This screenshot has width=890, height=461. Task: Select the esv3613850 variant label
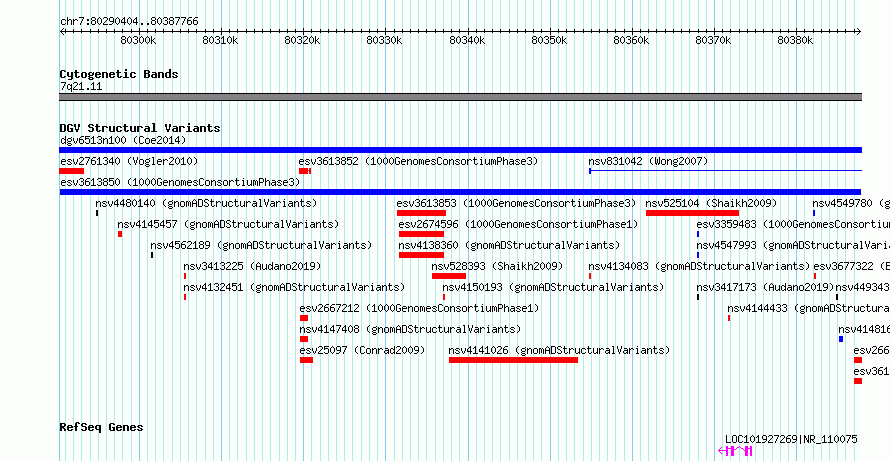pos(179,182)
